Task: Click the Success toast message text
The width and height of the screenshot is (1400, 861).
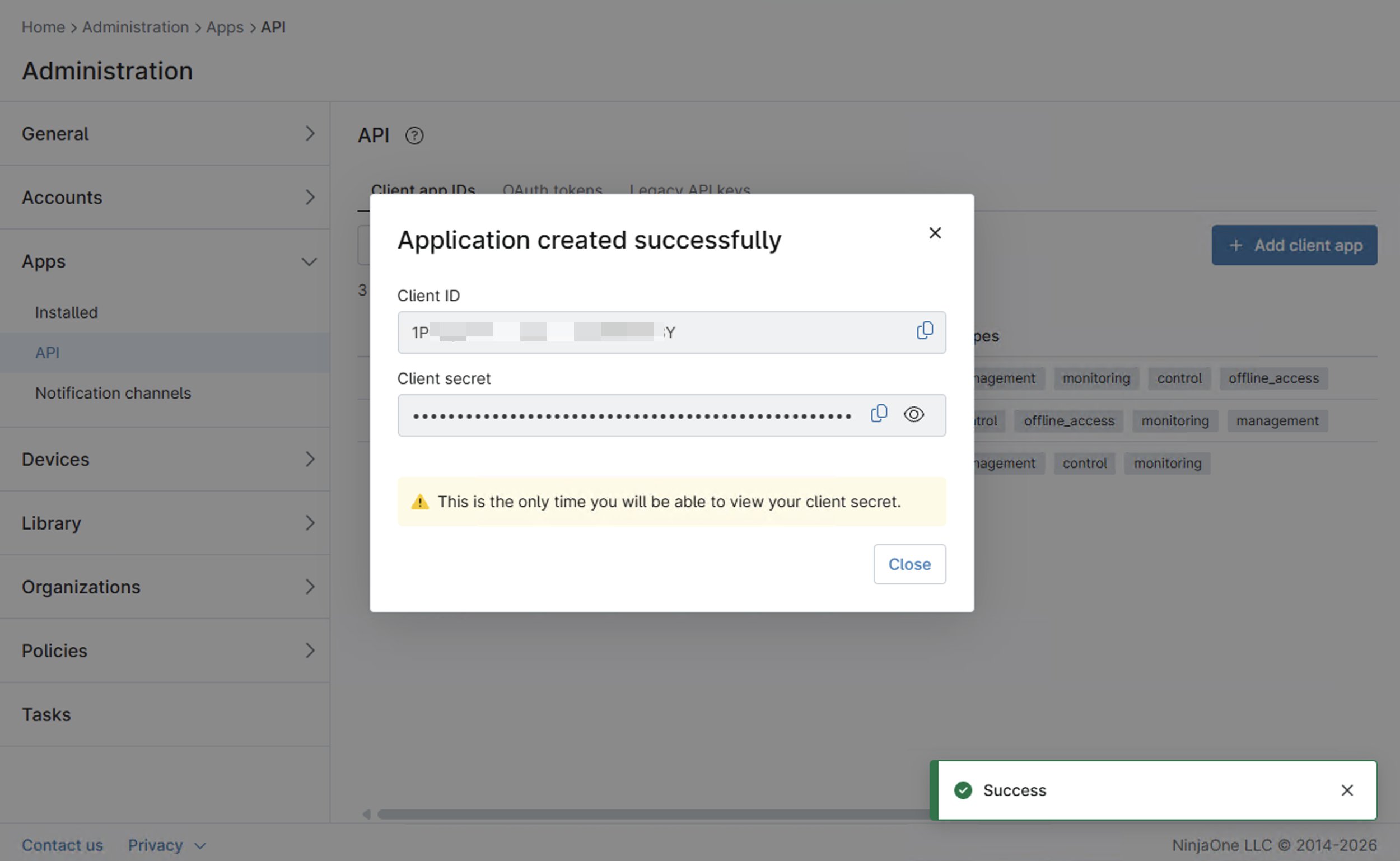Action: 1014,790
